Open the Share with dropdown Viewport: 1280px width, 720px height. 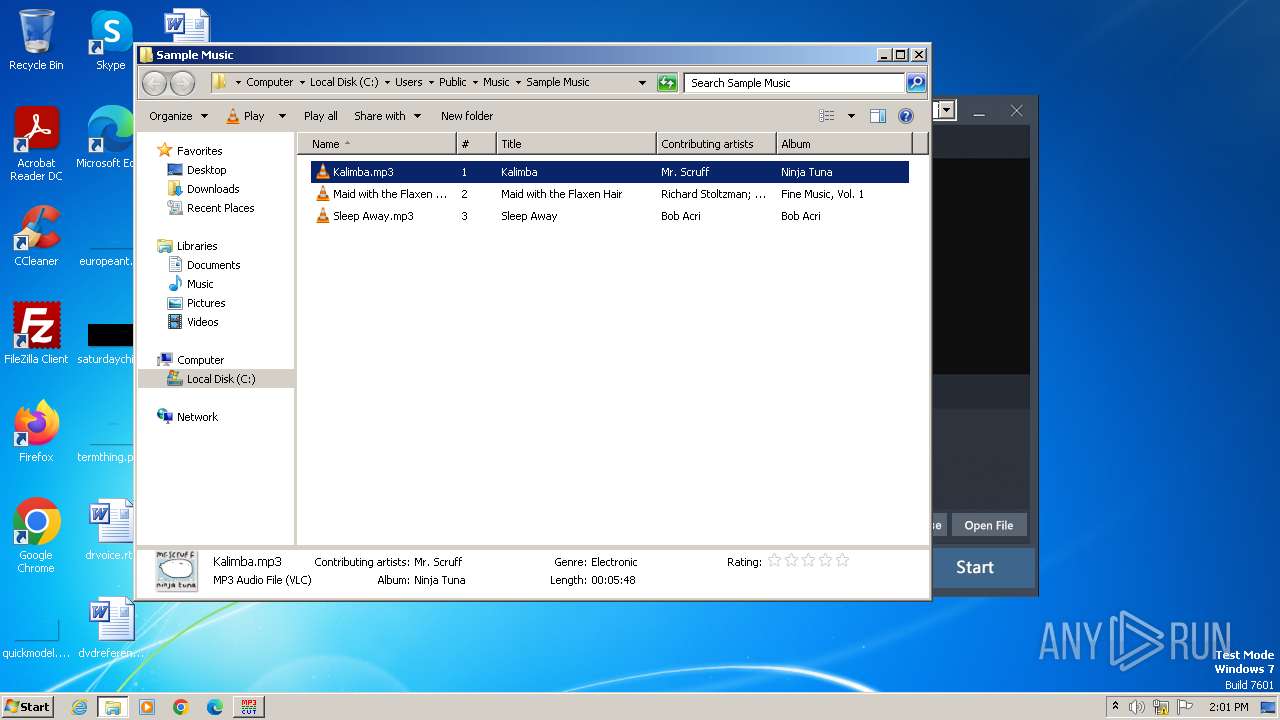(x=387, y=116)
